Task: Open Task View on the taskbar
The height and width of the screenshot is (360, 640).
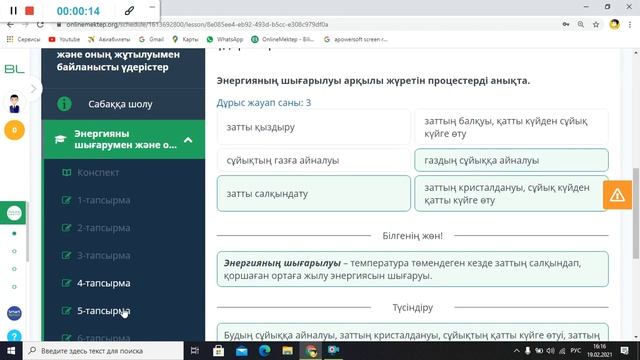Action: (x=195, y=351)
